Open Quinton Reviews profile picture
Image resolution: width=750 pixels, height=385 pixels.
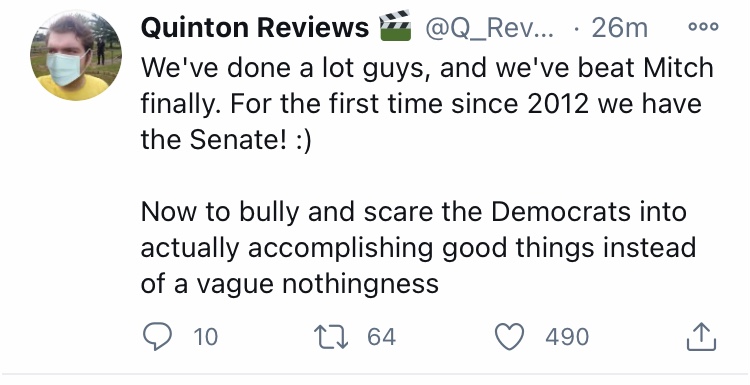click(x=76, y=55)
